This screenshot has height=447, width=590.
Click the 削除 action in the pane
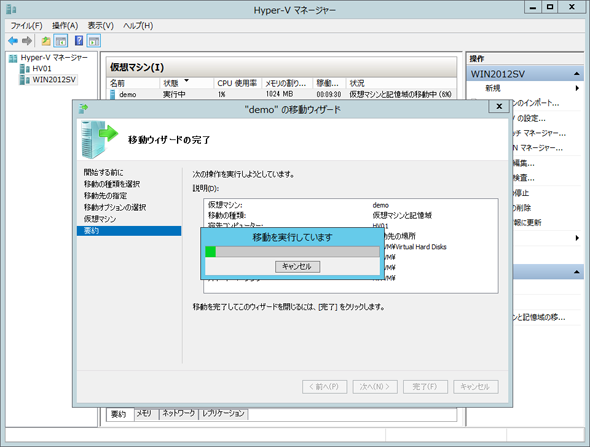pyautogui.click(x=522, y=208)
